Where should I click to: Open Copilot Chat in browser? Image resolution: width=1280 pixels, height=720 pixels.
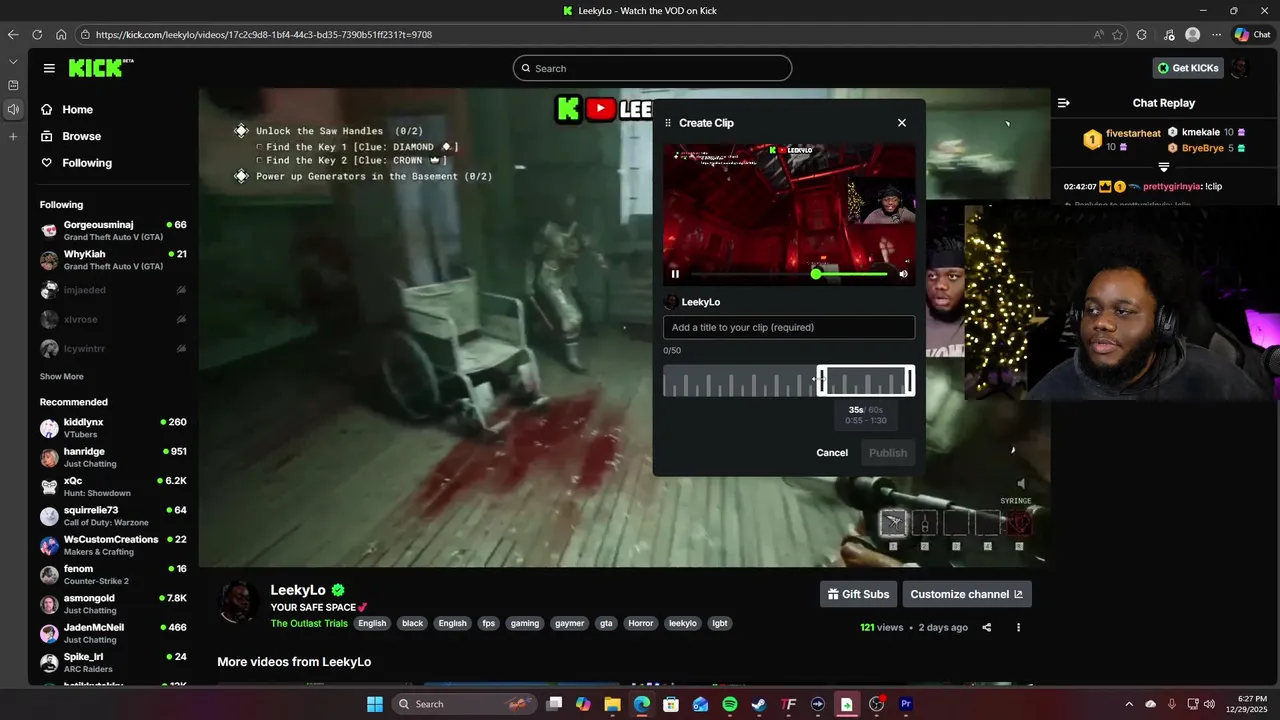pos(1253,34)
